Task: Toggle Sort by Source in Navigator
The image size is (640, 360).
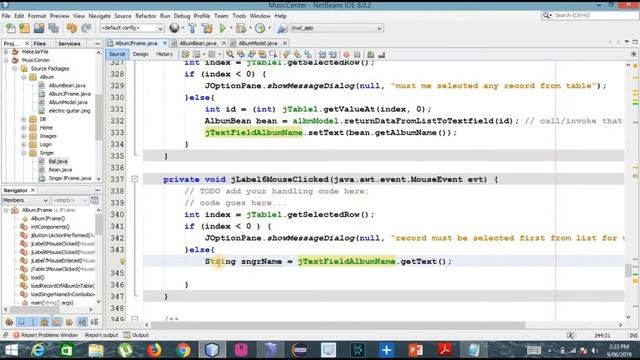Action: pyautogui.click(x=94, y=322)
